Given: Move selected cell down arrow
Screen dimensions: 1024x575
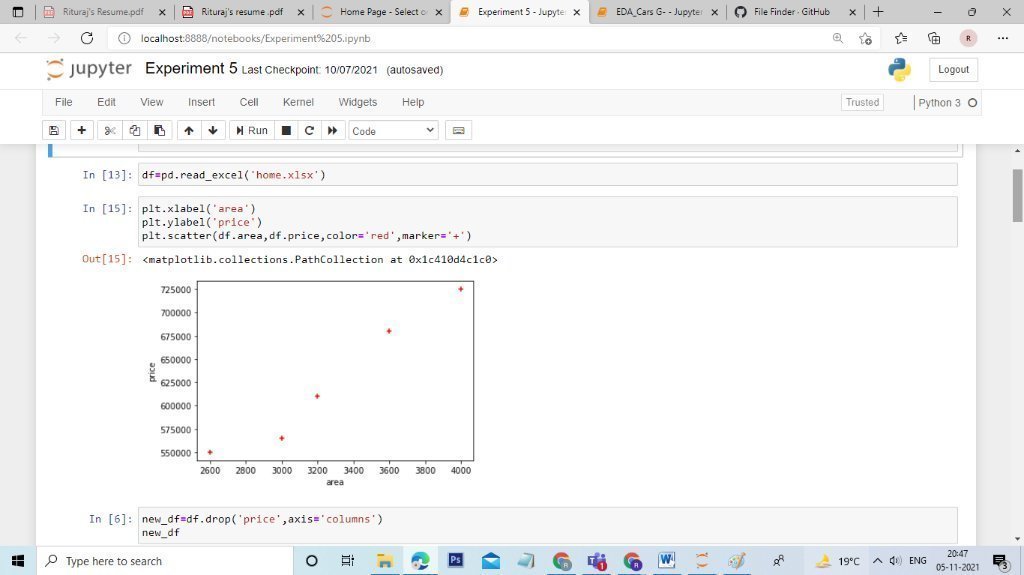Looking at the screenshot, I should point(213,131).
